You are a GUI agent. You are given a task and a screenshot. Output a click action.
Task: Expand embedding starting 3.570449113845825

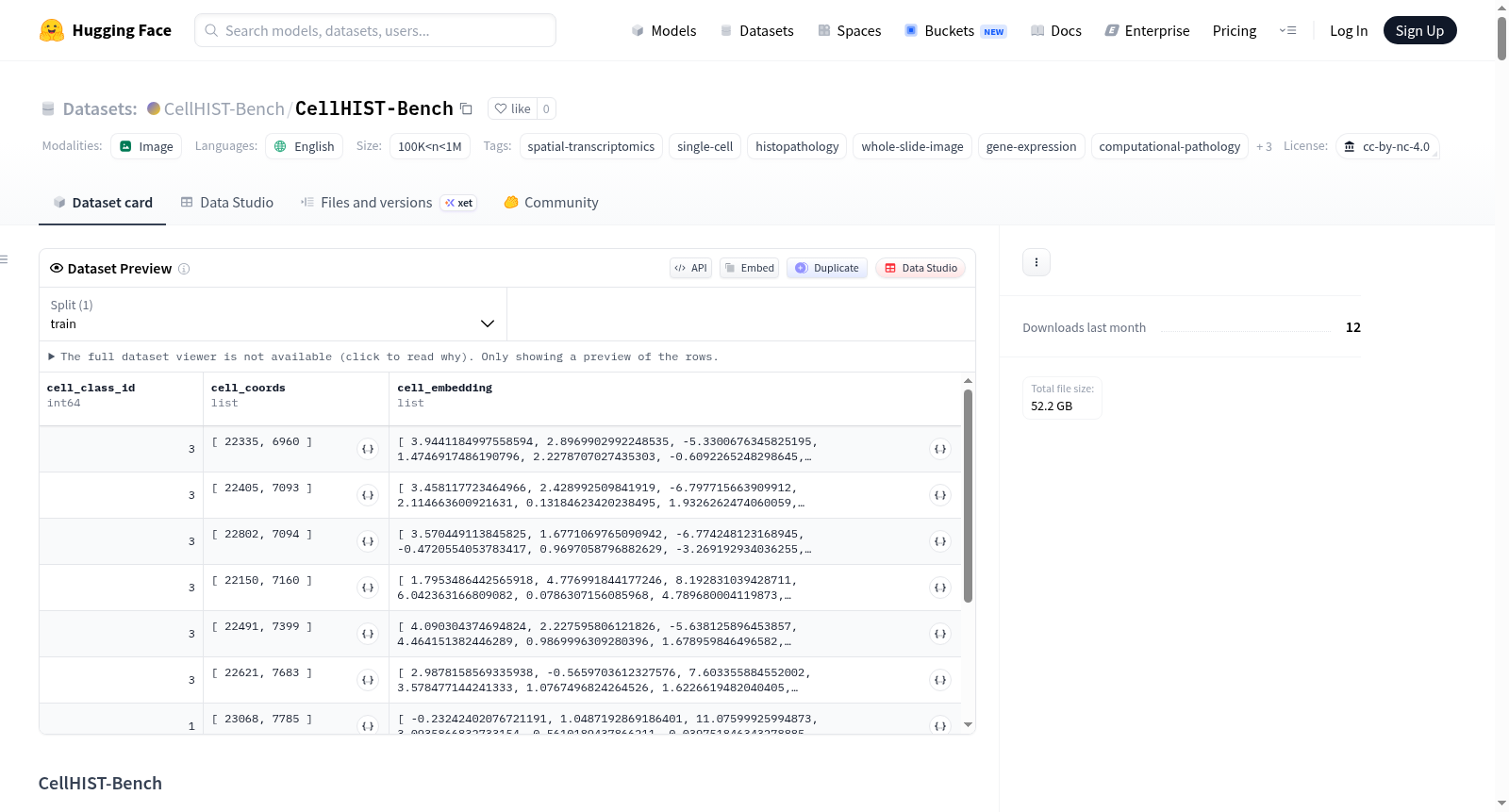pos(940,541)
